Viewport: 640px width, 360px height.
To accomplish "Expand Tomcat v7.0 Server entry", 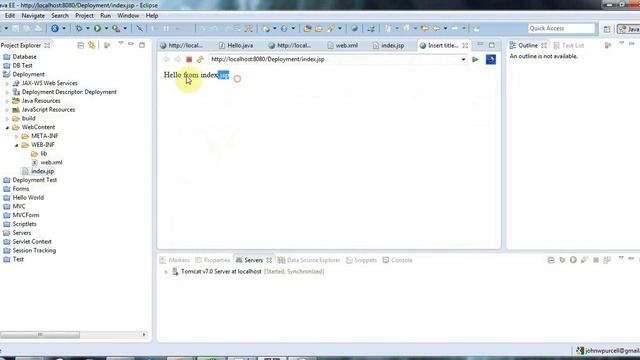I will (x=166, y=272).
